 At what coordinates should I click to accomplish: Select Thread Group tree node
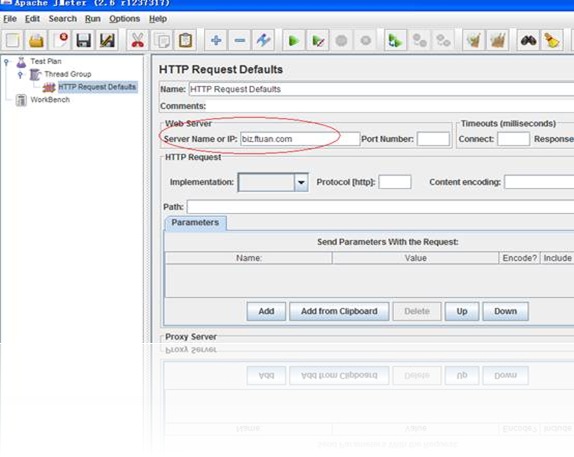pyautogui.click(x=68, y=74)
